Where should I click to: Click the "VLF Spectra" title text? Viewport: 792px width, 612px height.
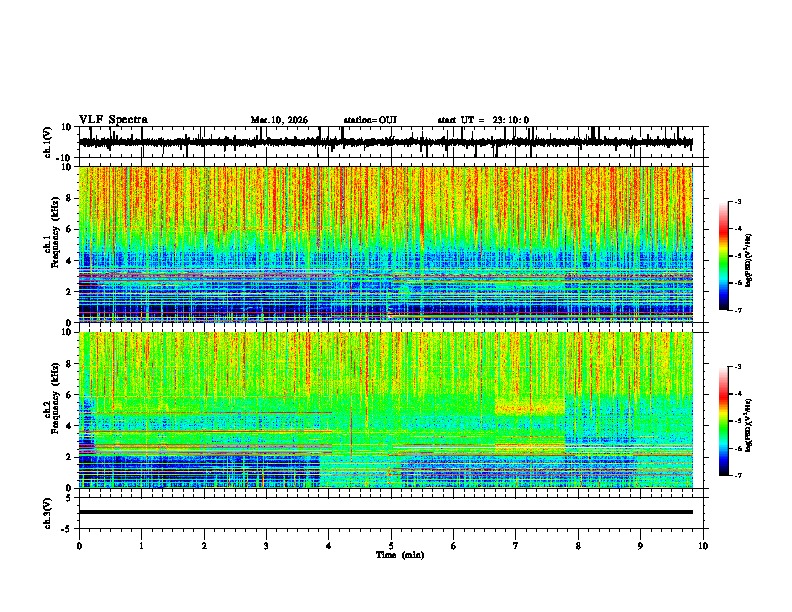(113, 120)
